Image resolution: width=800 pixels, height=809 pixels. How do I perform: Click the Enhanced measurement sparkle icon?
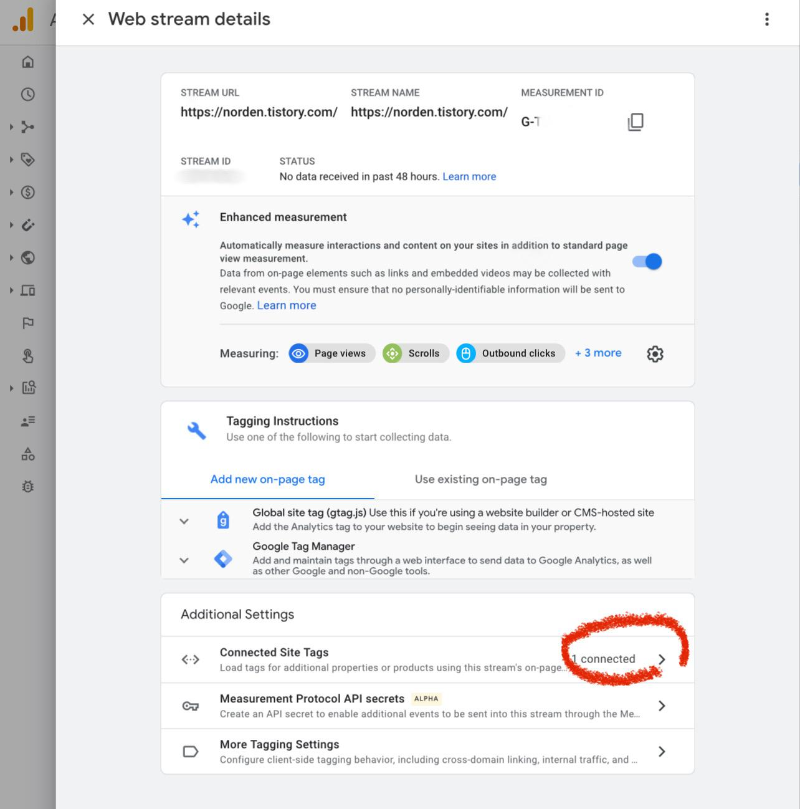click(x=191, y=219)
